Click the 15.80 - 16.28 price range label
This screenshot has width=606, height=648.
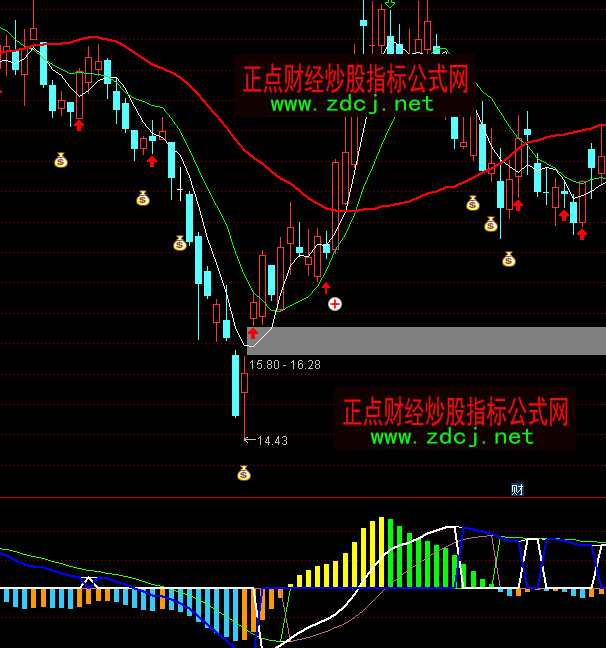tap(285, 365)
